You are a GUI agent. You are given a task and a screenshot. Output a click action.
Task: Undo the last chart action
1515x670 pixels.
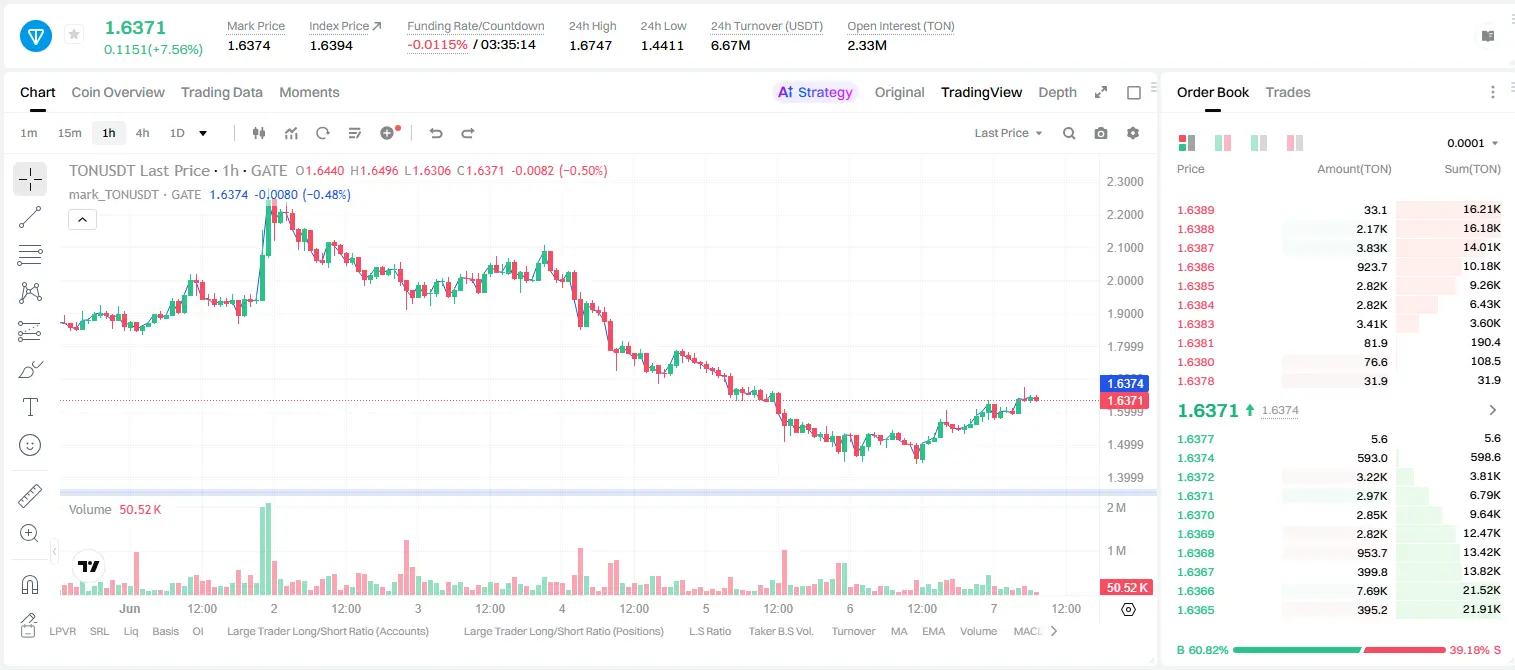435,133
